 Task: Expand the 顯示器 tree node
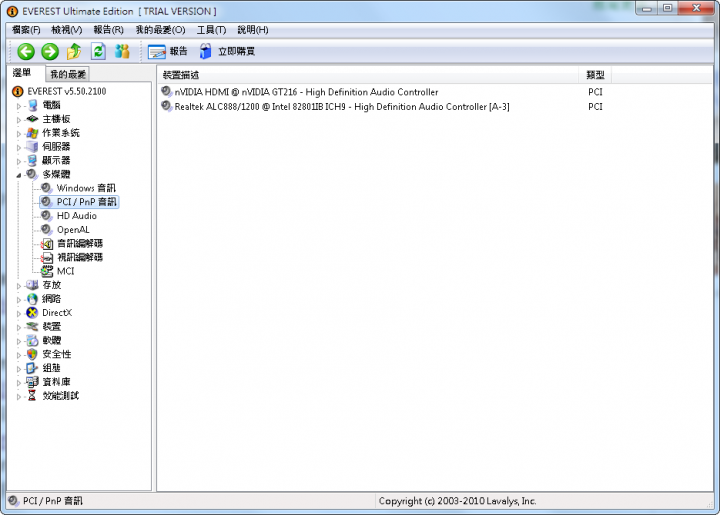[19, 161]
